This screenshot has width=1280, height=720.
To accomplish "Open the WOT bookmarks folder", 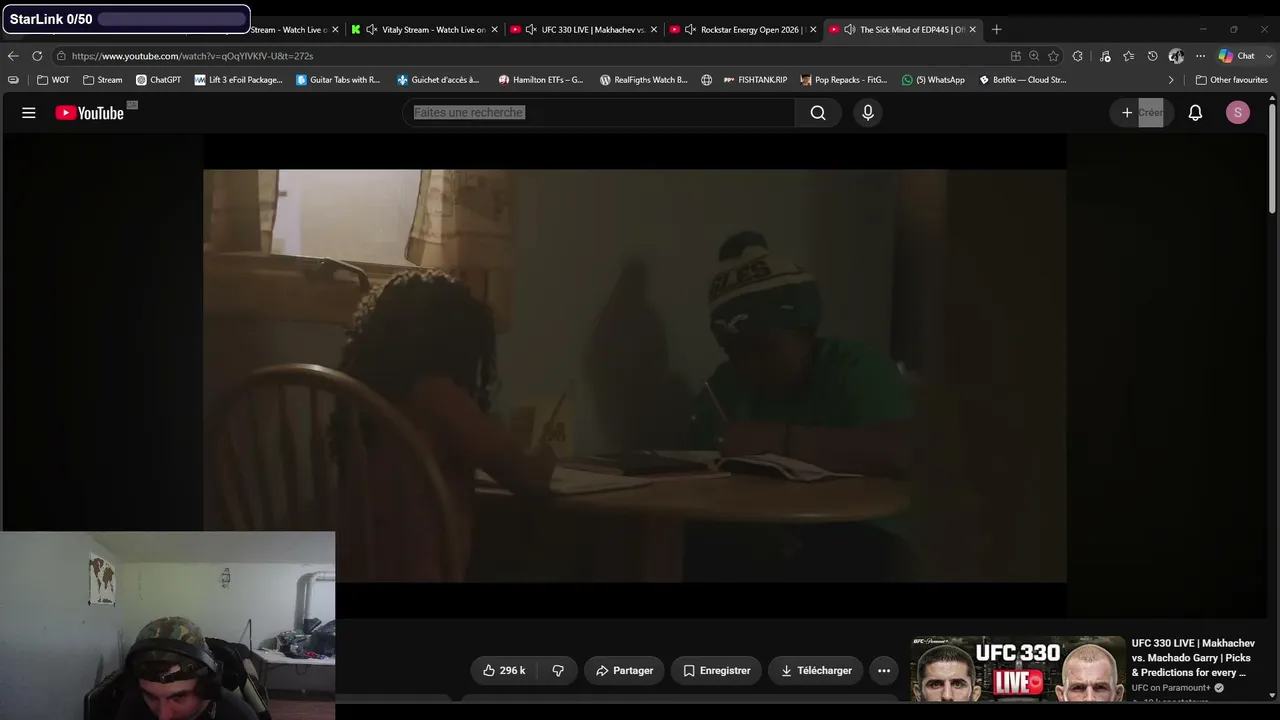I will [54, 80].
